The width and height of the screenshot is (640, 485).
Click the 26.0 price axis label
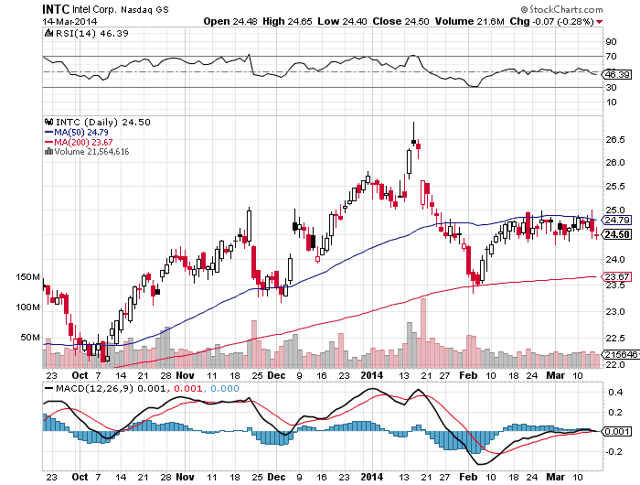(614, 162)
